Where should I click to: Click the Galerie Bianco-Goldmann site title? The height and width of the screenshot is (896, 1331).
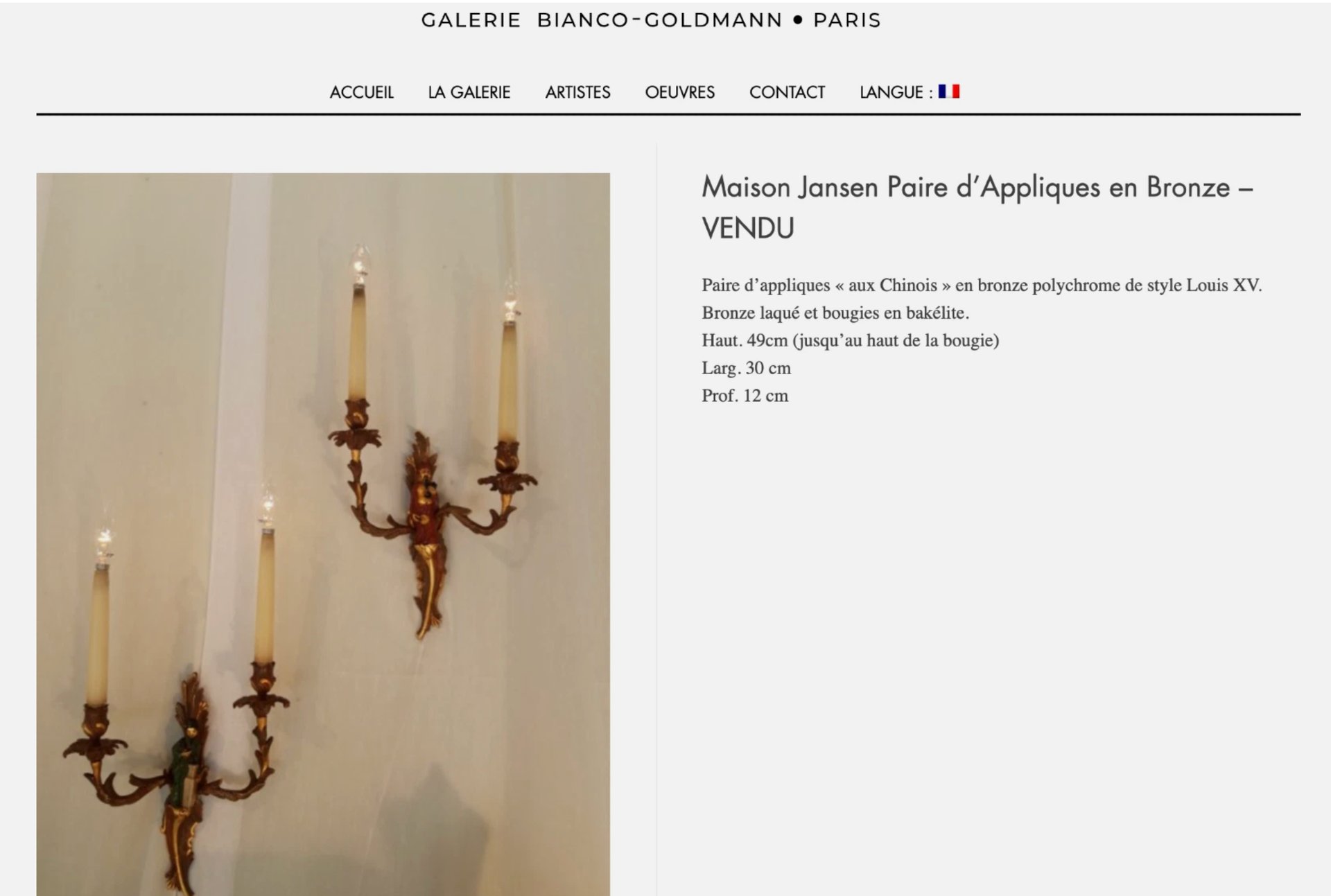(651, 20)
